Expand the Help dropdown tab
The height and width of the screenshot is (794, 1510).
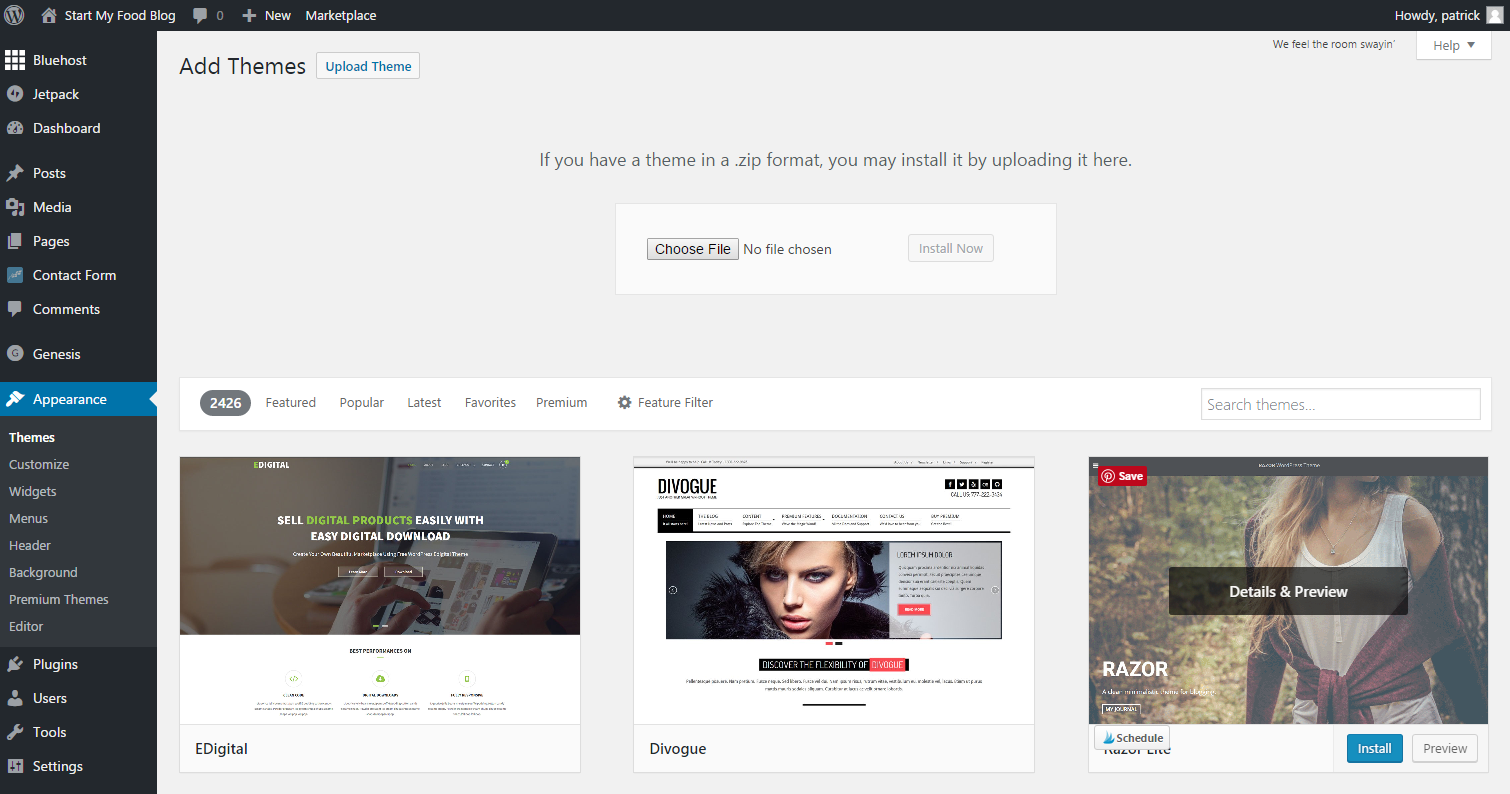[1453, 45]
